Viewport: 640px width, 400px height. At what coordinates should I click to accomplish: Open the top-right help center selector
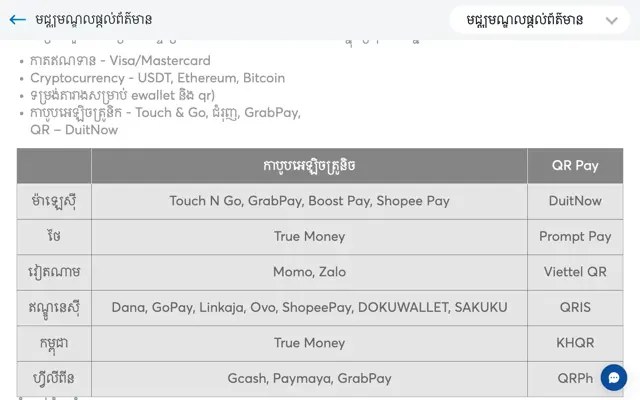(x=540, y=20)
